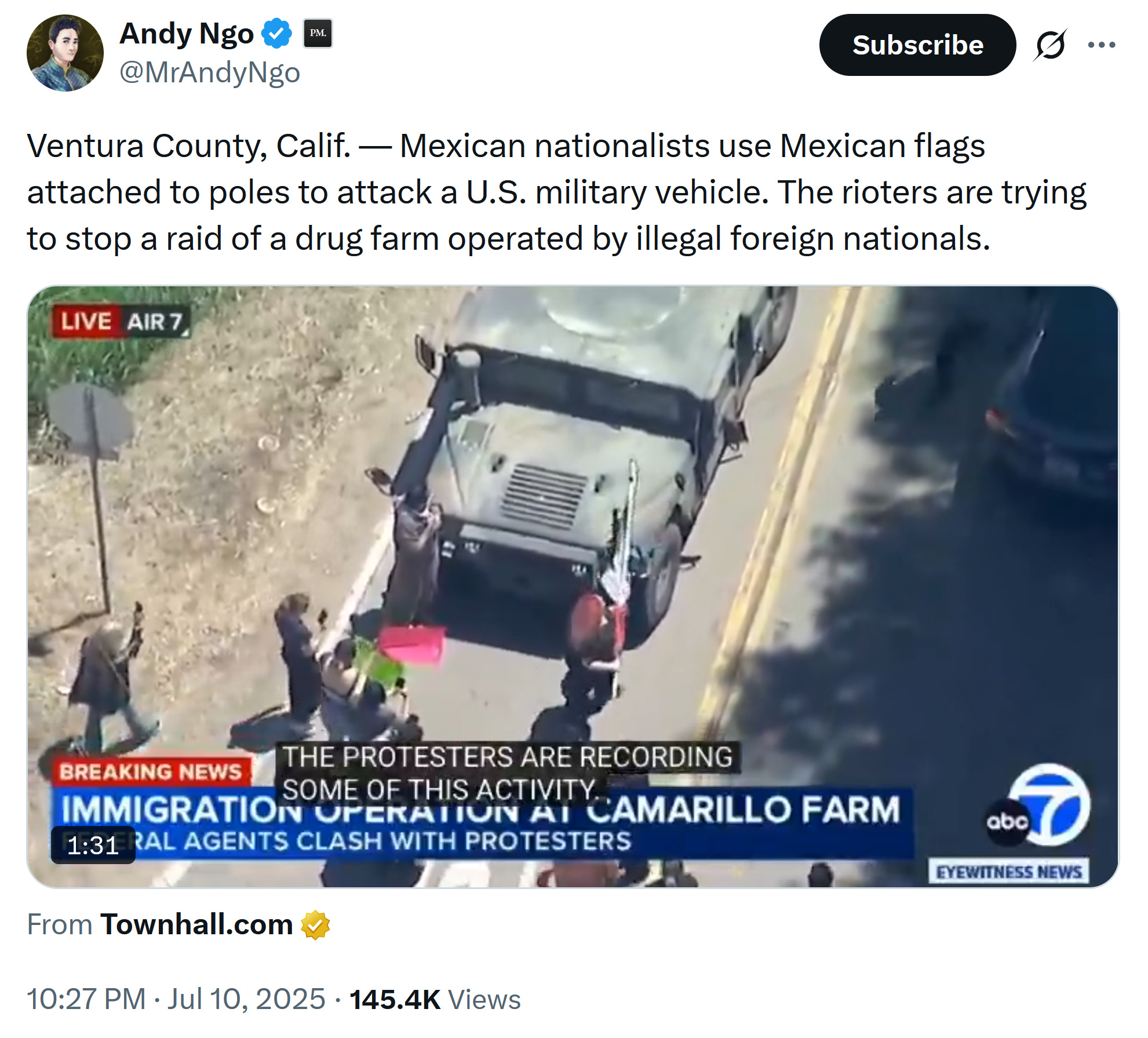The image size is (1148, 1038).
Task: Open the Townhall.com source link
Action: pyautogui.click(x=196, y=924)
